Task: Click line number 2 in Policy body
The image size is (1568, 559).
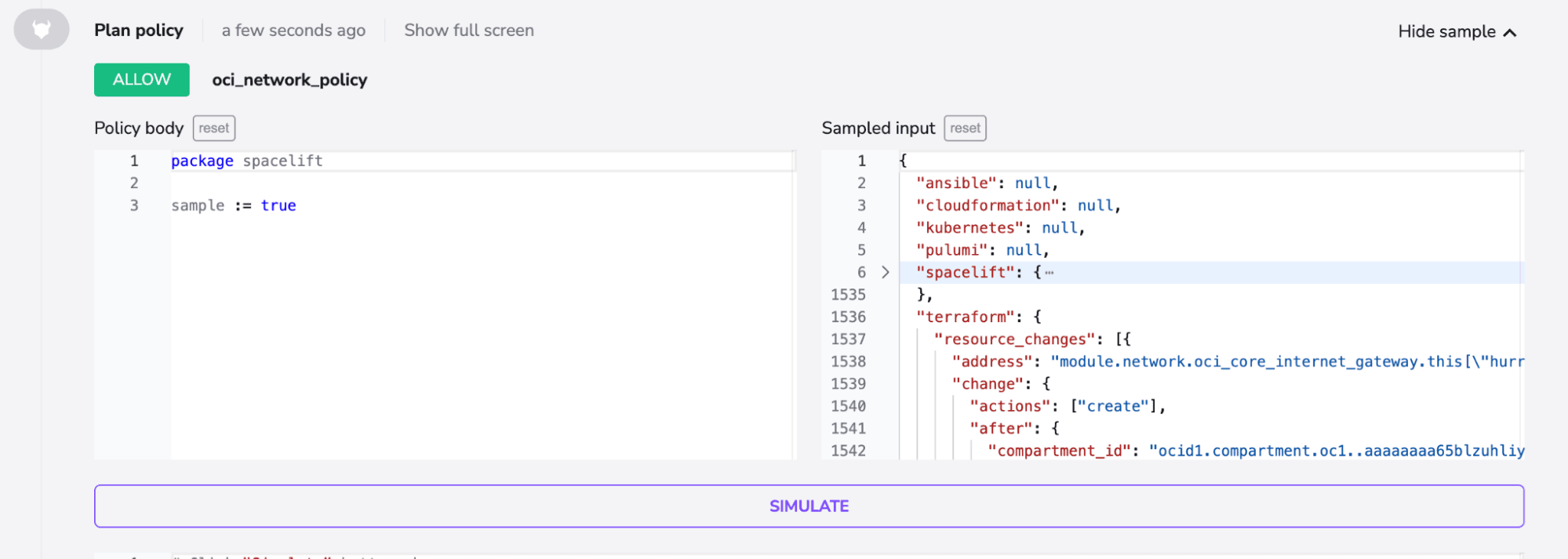Action: [x=134, y=183]
